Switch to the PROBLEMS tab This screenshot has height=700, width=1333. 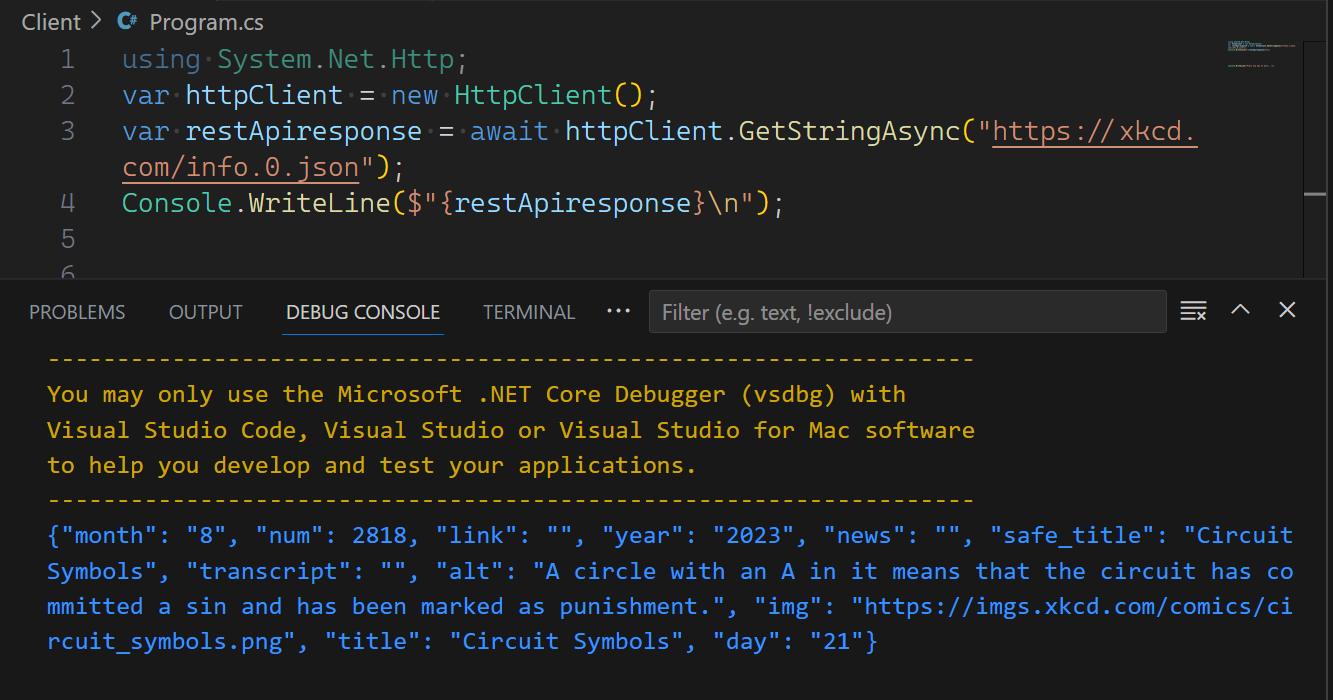77,312
